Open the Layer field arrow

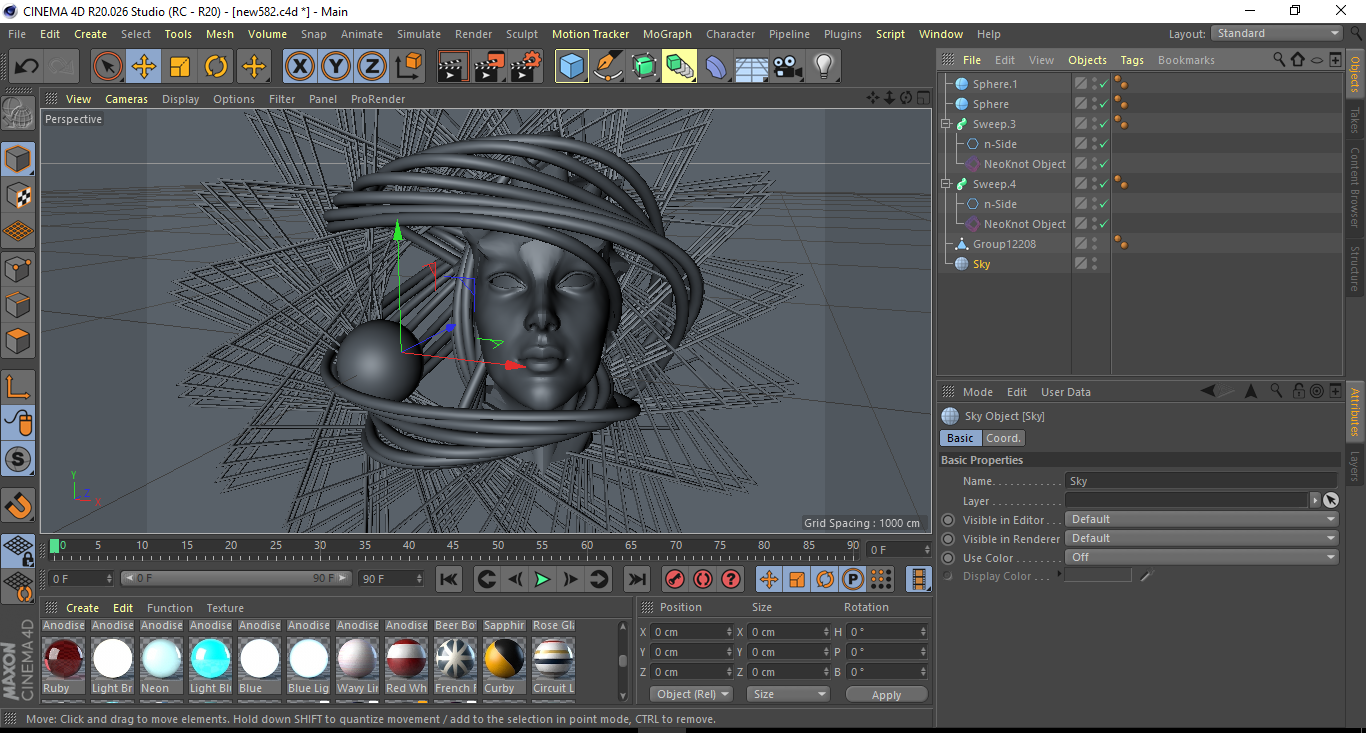tap(1314, 500)
